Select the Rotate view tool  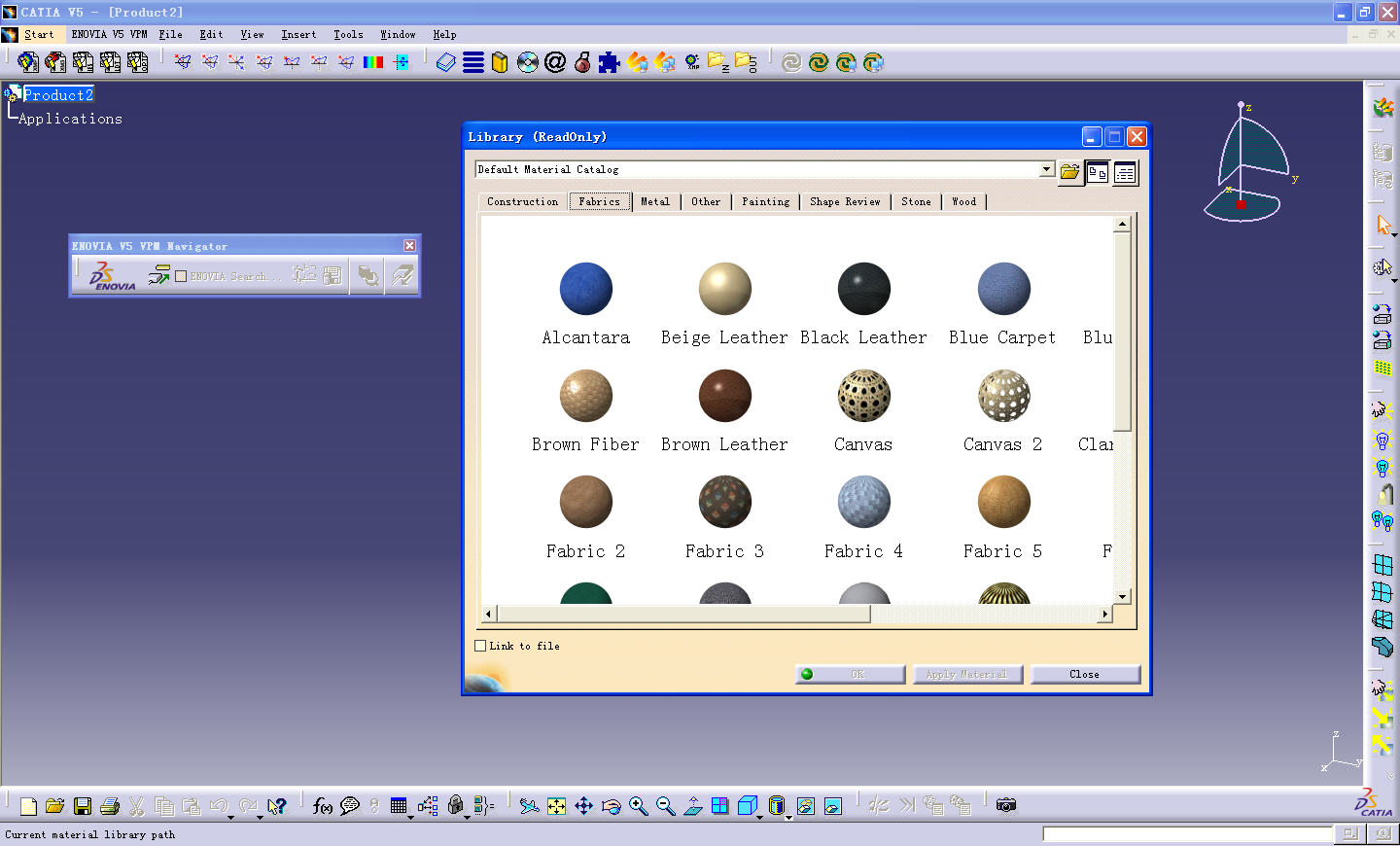pyautogui.click(x=611, y=805)
